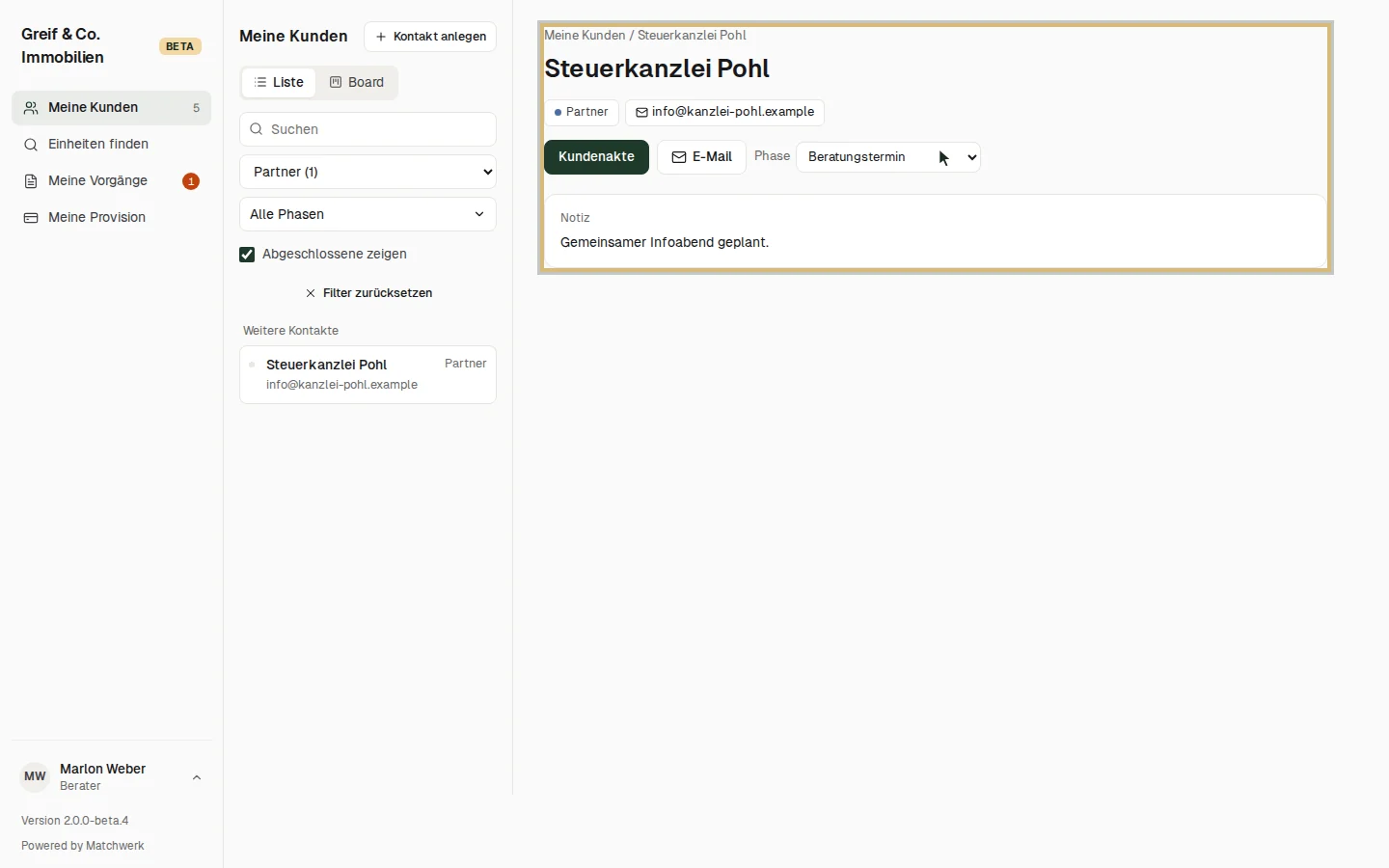The height and width of the screenshot is (868, 1389).
Task: Click Meine Kunden breadcrumb link
Action: coord(585,36)
